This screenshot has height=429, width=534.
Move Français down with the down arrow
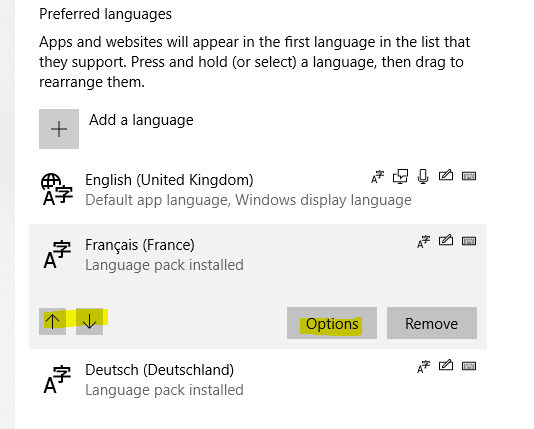point(89,321)
